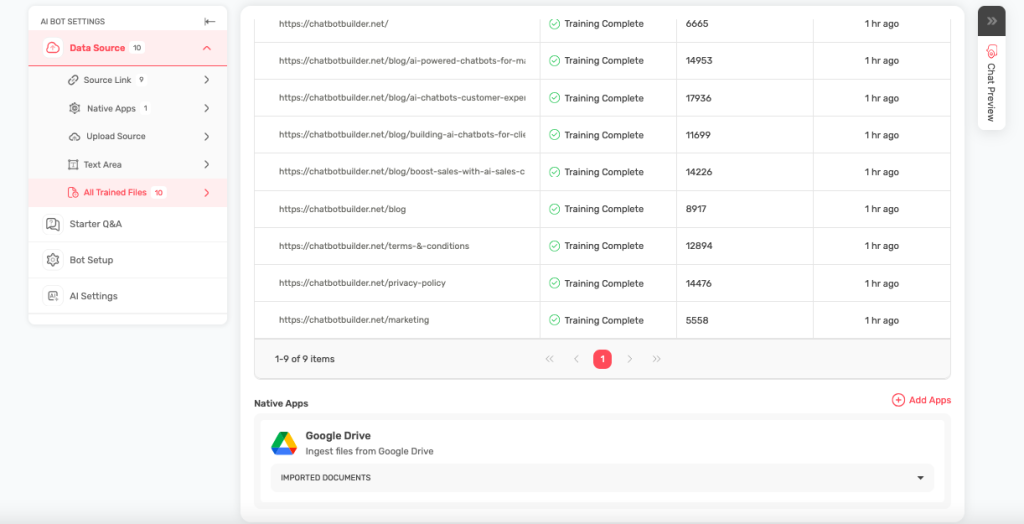Select the All Trained Files submenu item

[x=128, y=193]
